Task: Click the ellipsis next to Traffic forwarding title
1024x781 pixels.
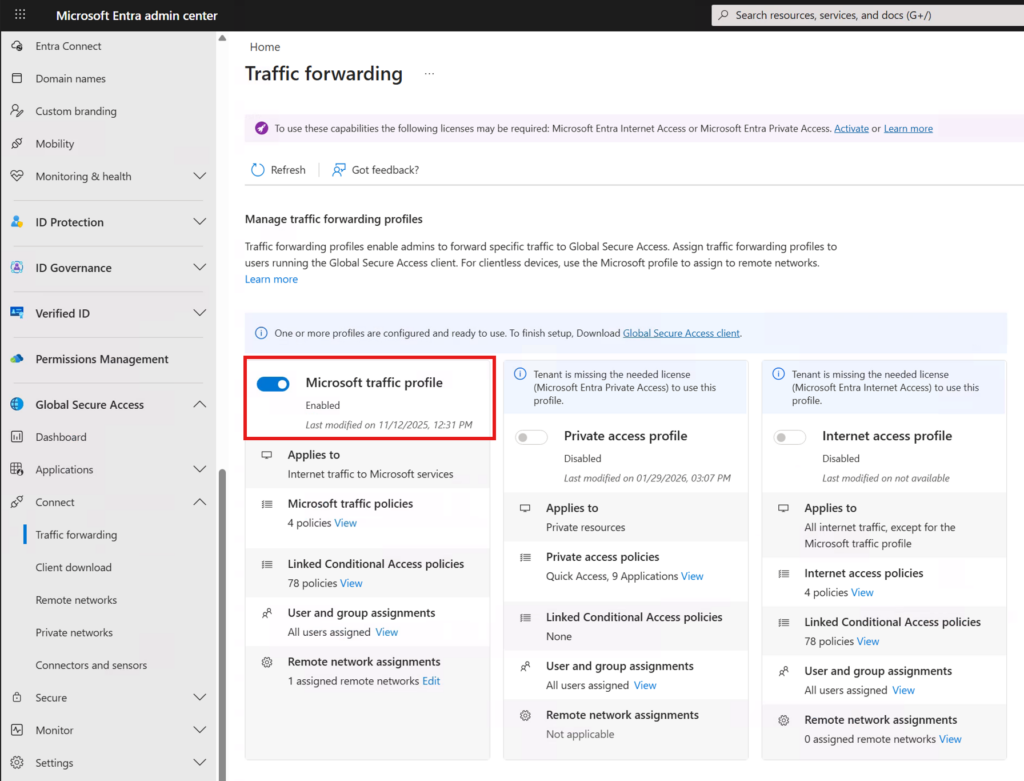Action: point(429,74)
